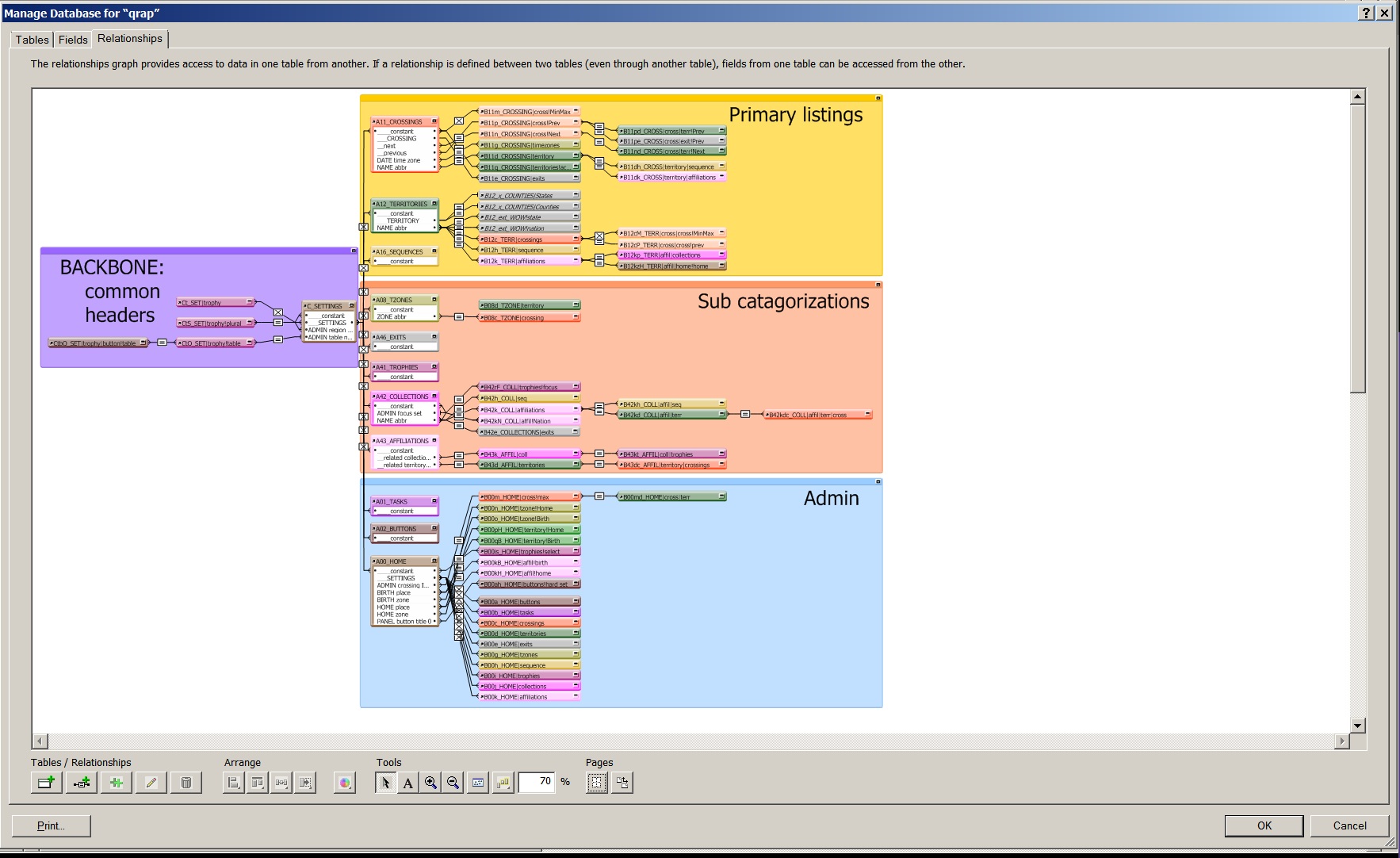Screen dimensions: 1400x858
Task: Click the trash delete icon
Action: [186, 783]
